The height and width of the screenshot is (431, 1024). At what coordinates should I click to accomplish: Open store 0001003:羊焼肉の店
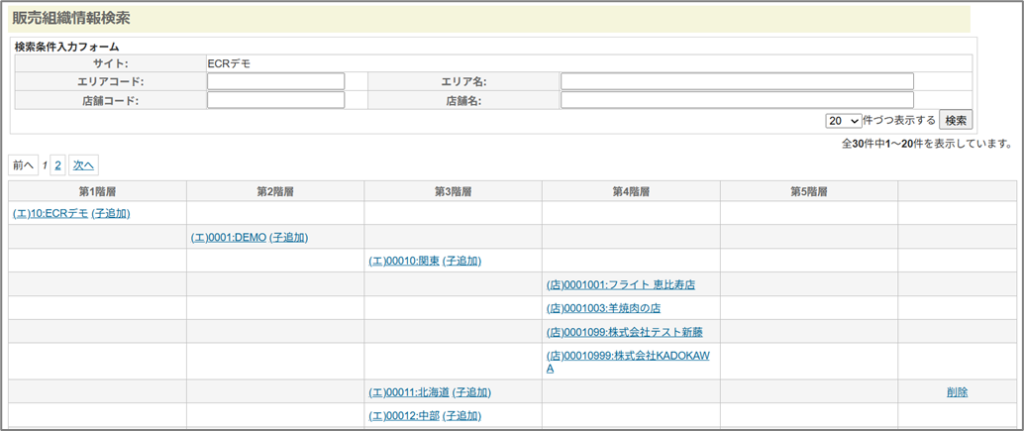pos(603,308)
